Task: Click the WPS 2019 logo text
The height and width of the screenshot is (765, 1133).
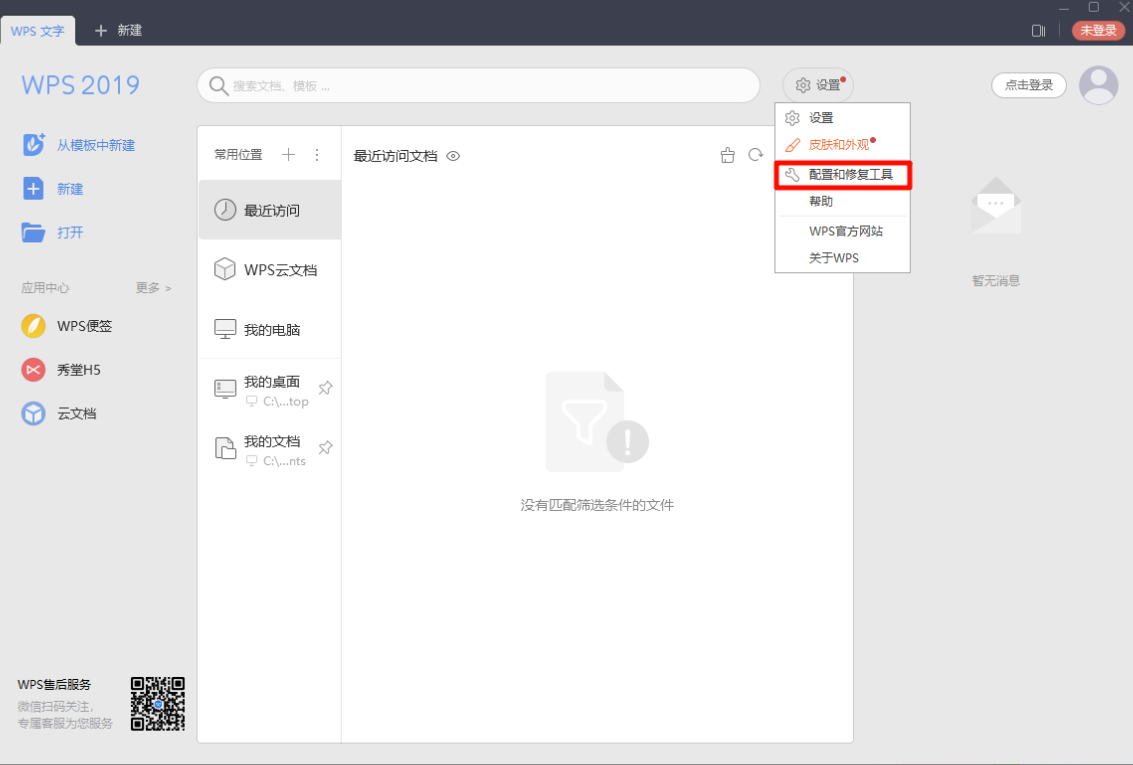Action: pyautogui.click(x=80, y=85)
